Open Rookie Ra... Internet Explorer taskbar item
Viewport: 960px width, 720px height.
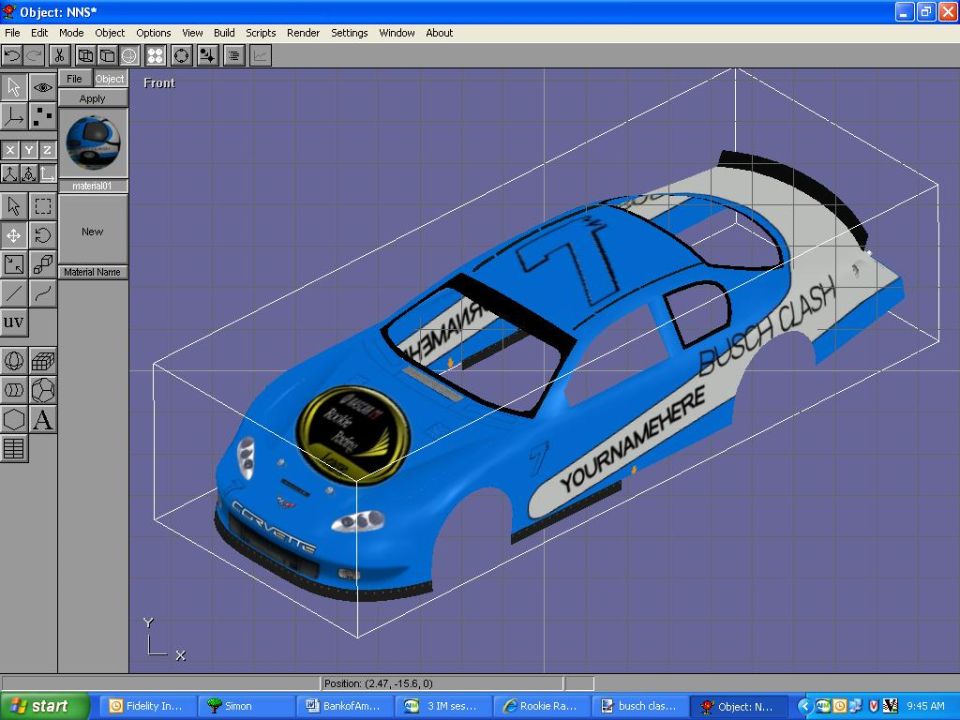(542, 707)
